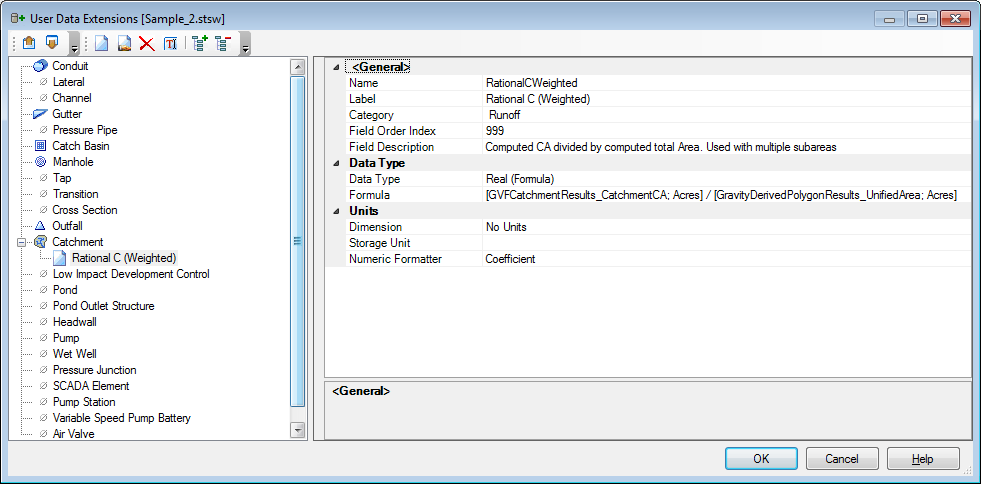Image resolution: width=981 pixels, height=484 pixels.
Task: Click the OK button
Action: pos(761,458)
